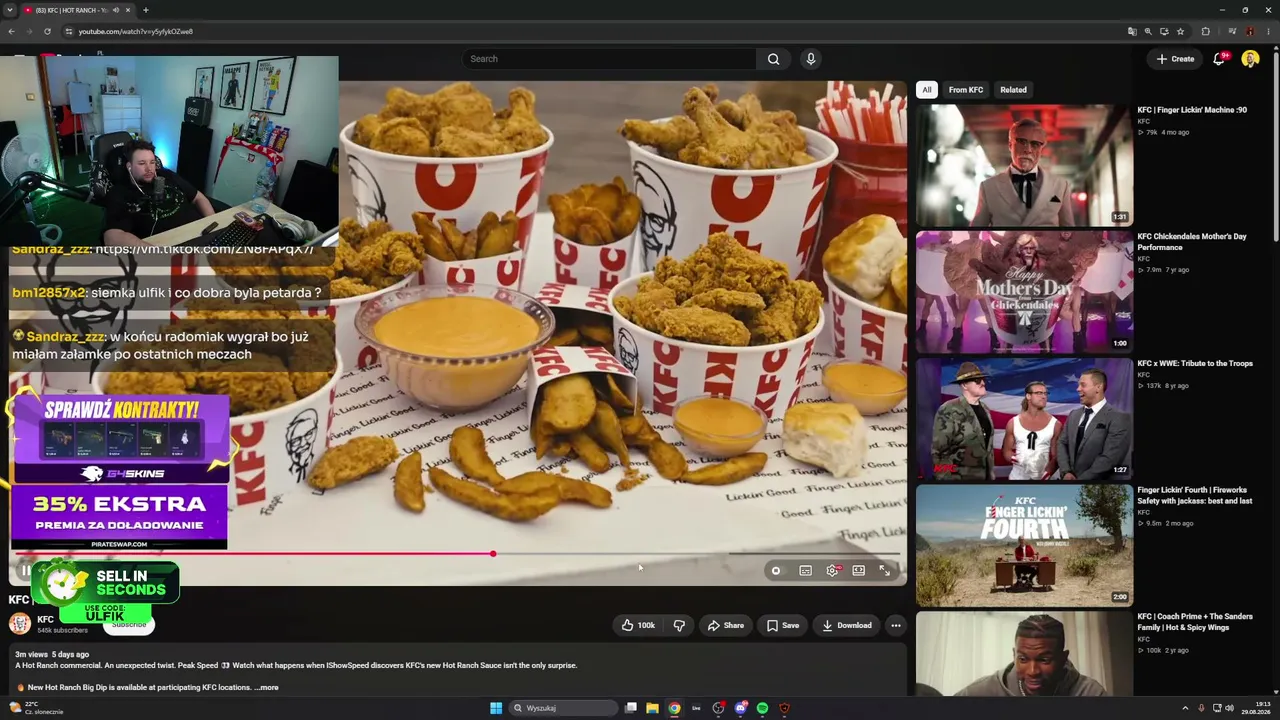Open Discord from the taskbar
Image resolution: width=1280 pixels, height=720 pixels.
click(740, 708)
